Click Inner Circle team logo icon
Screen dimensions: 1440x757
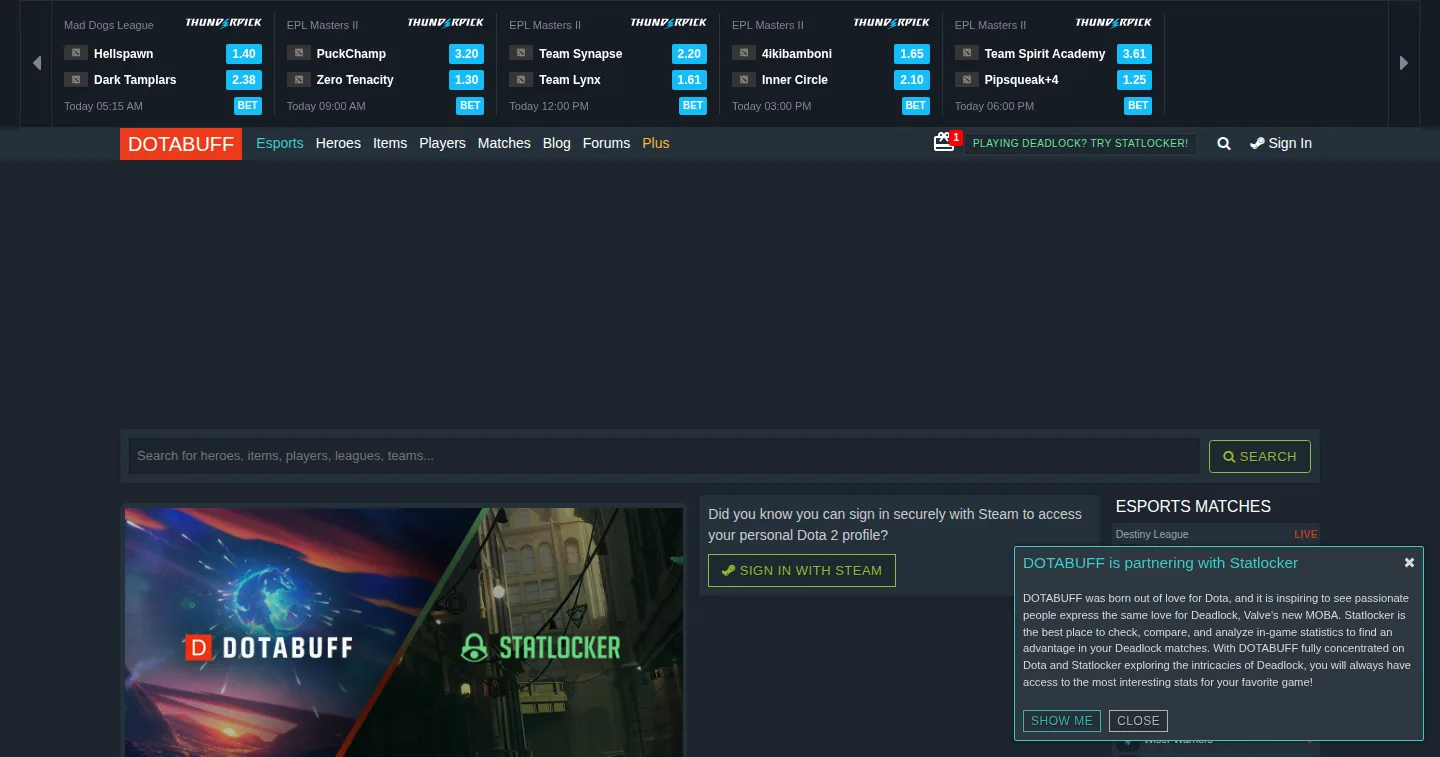(744, 79)
